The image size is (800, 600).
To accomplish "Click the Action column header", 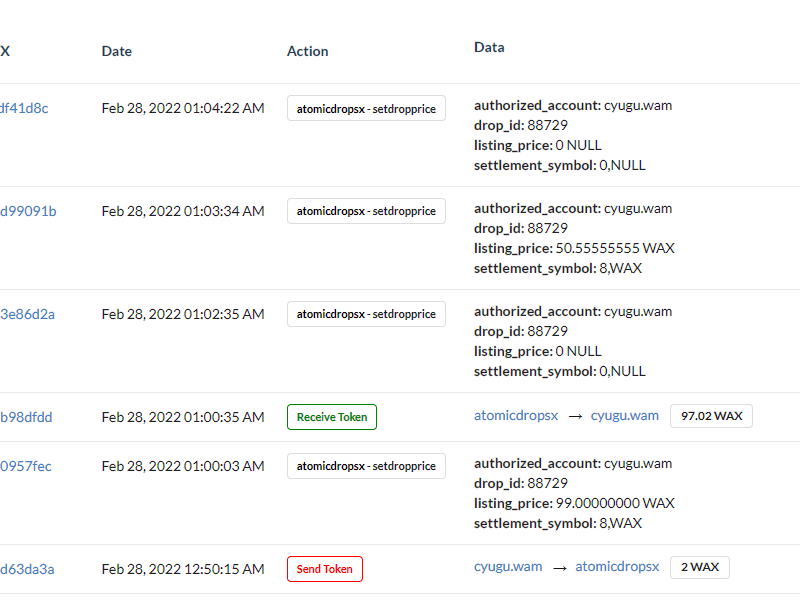I will coord(308,52).
